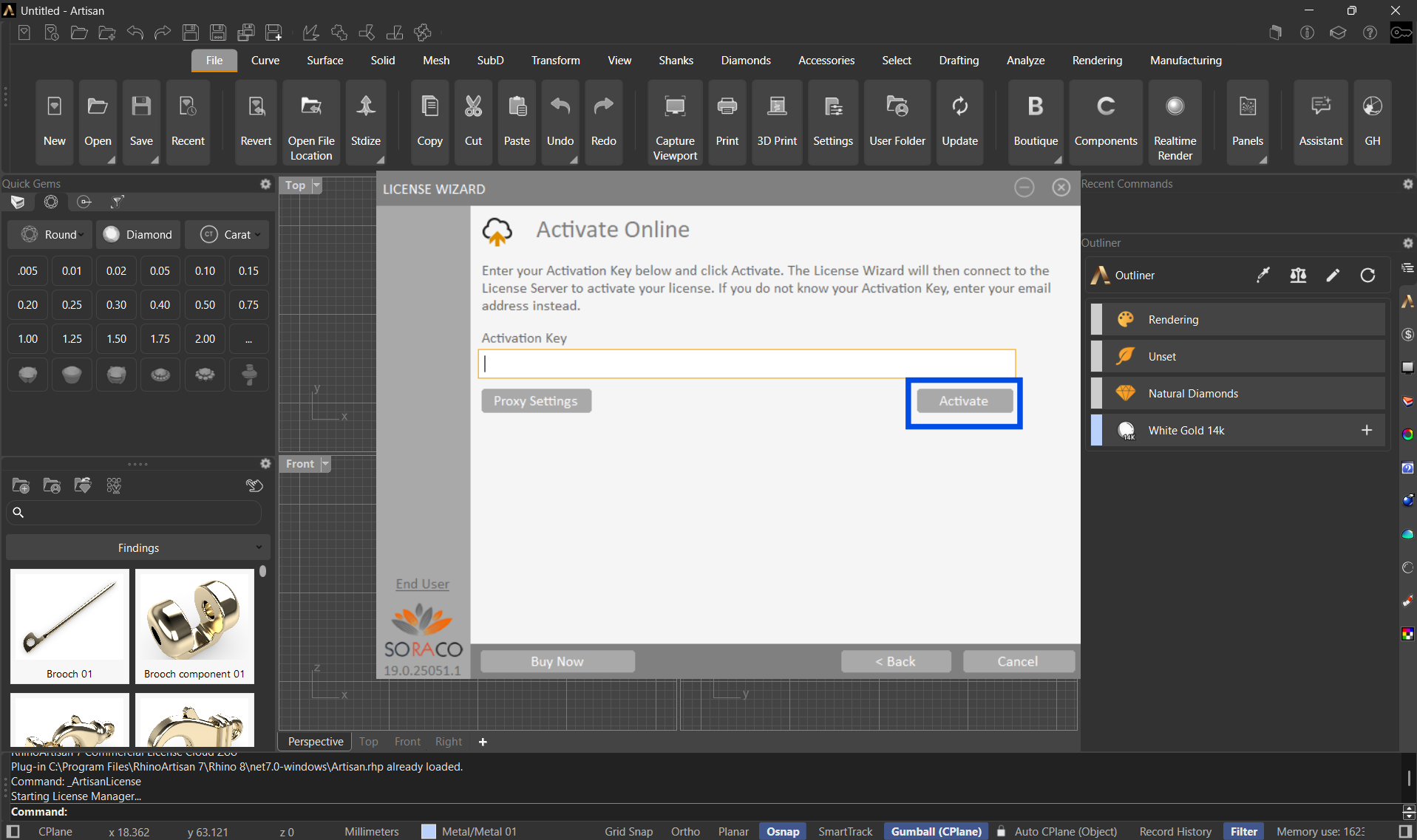Toggle Gumball (CPlane) in status bar
Viewport: 1417px width, 840px height.
pos(936,831)
